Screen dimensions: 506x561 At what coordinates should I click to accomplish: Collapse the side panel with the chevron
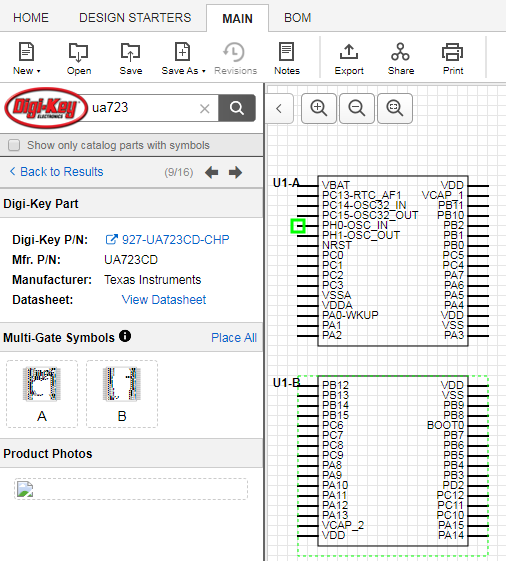coord(279,108)
